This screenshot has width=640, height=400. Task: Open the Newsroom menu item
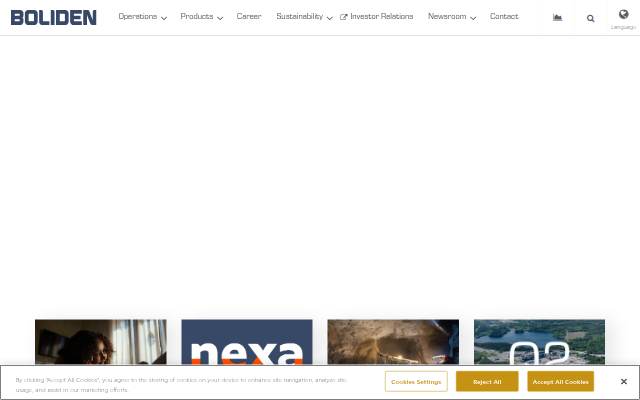pyautogui.click(x=447, y=16)
